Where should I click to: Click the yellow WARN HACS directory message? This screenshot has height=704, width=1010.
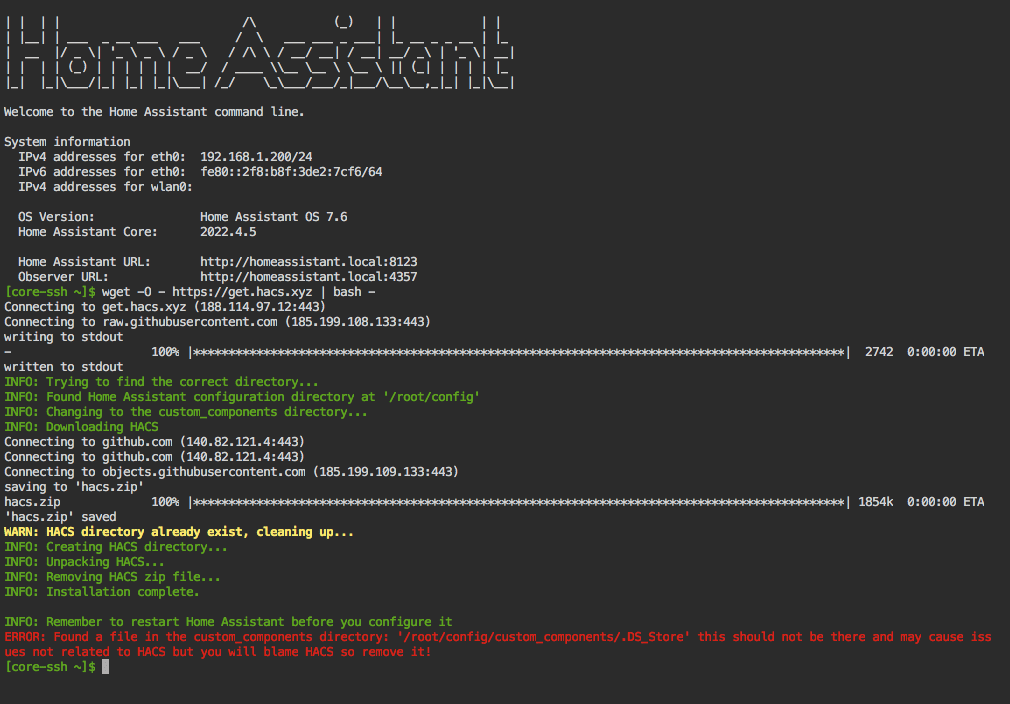pyautogui.click(x=179, y=532)
